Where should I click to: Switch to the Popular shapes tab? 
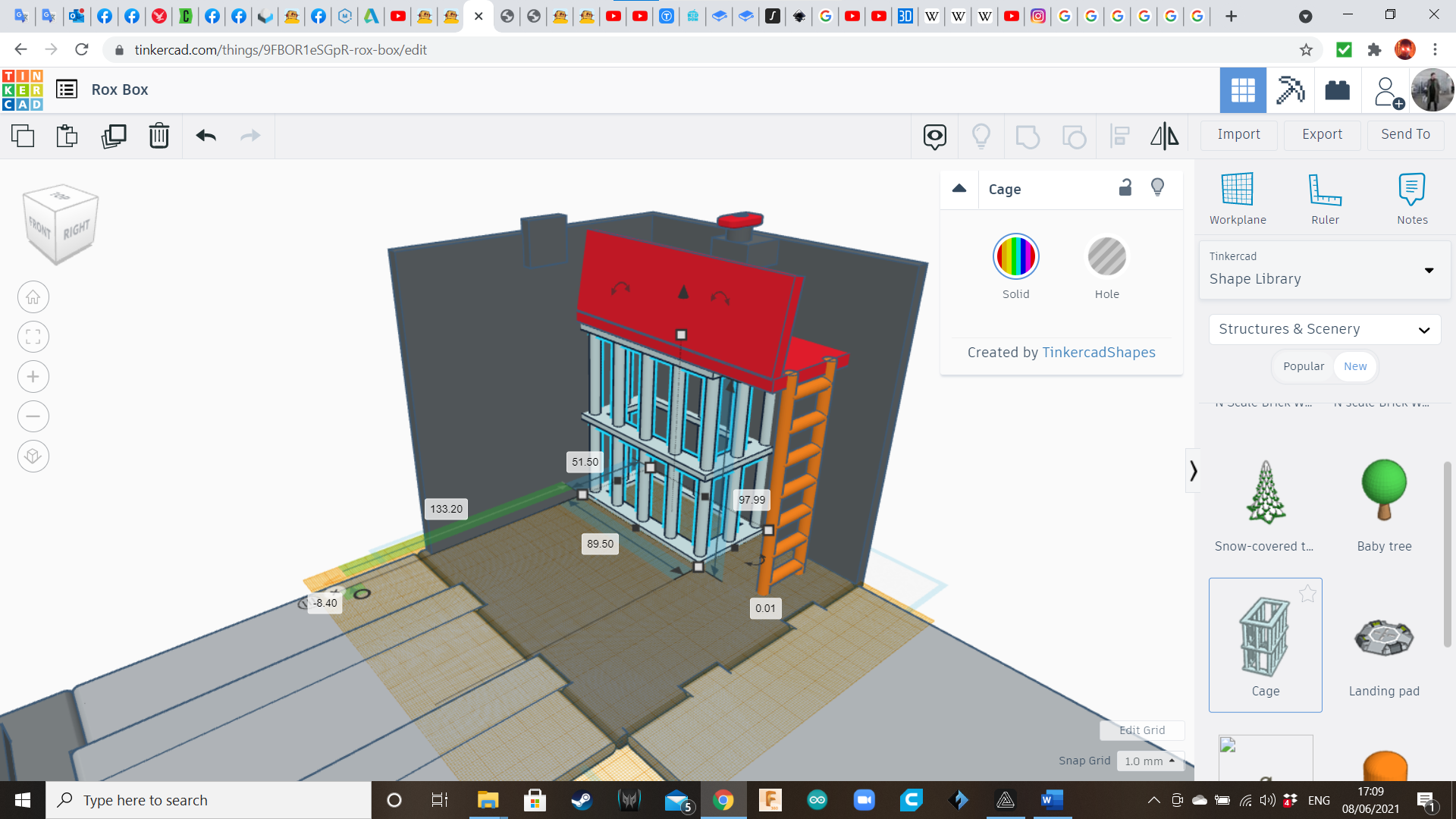[1304, 366]
